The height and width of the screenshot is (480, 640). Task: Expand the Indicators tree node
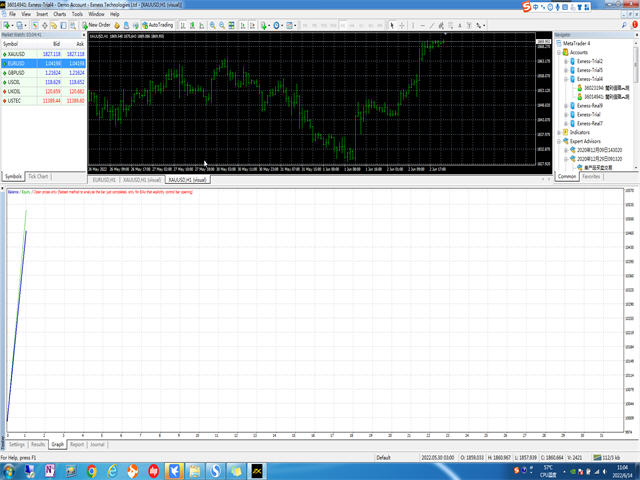click(559, 132)
